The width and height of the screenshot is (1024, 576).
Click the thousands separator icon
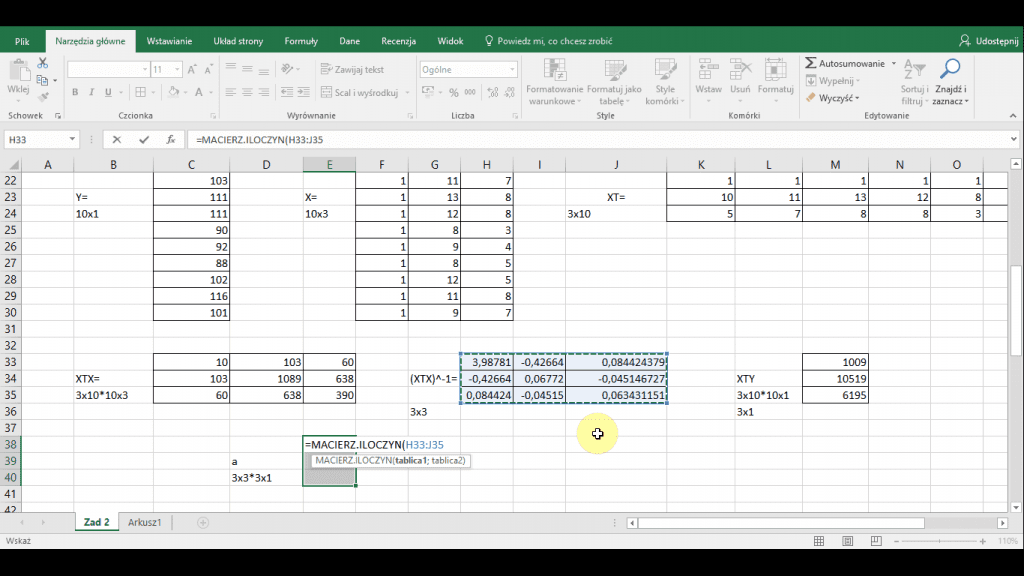pyautogui.click(x=470, y=93)
